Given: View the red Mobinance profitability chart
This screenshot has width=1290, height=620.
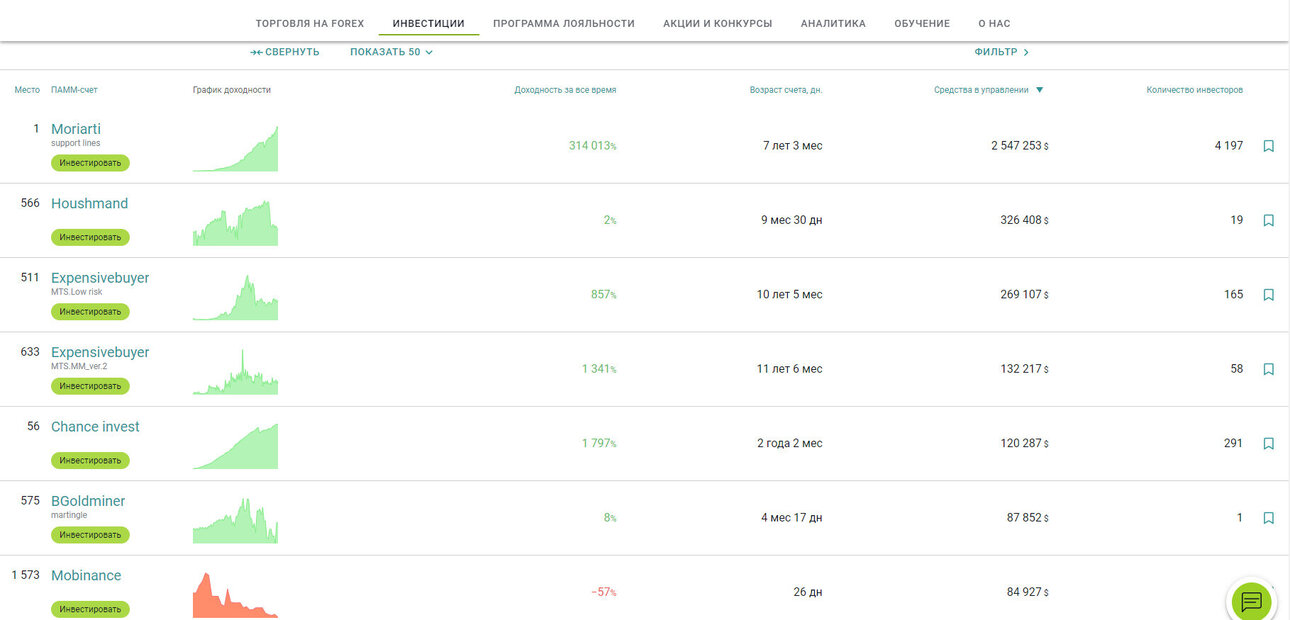Looking at the screenshot, I should pos(235,595).
